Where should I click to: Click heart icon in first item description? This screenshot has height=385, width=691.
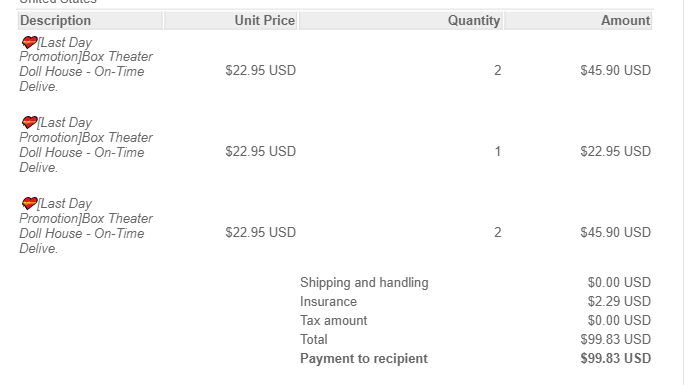(x=30, y=42)
